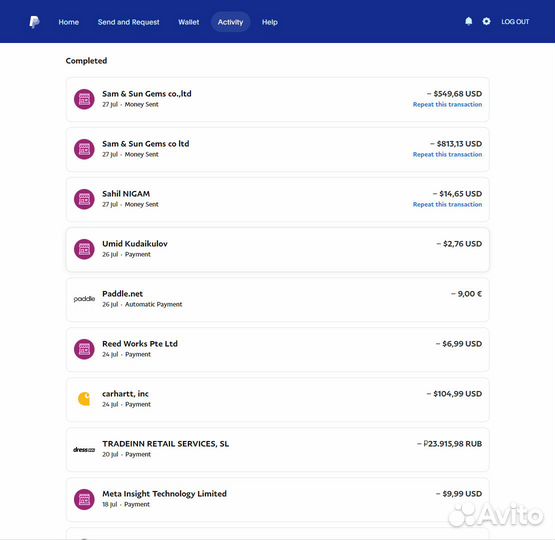Click the Paddle logo icon
Image resolution: width=555 pixels, height=540 pixels.
[x=84, y=299]
